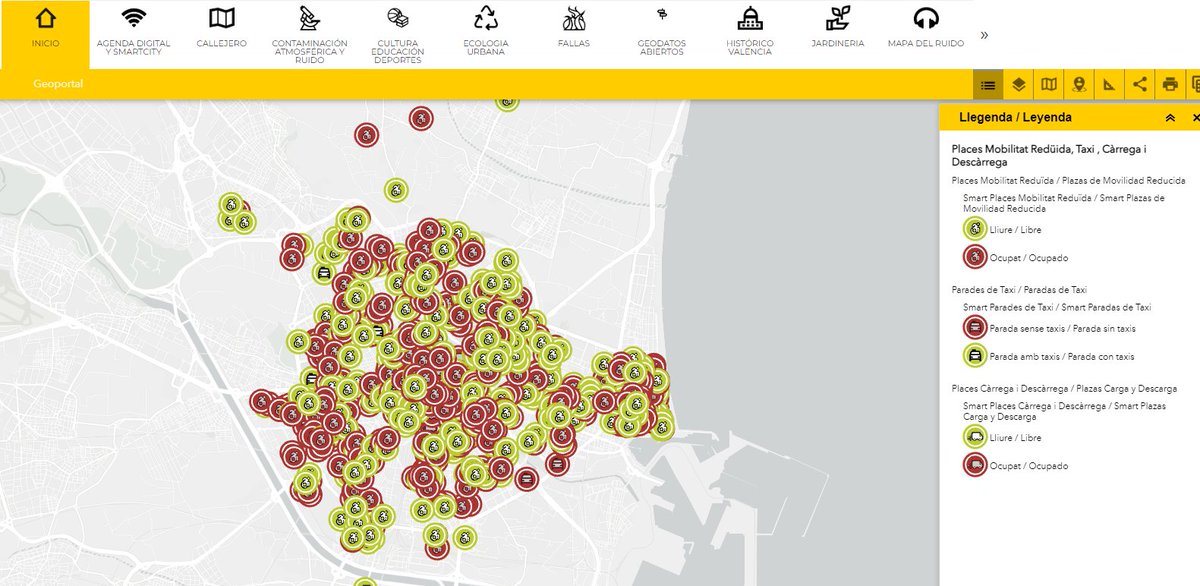Toggle the legend list toolbar button
Image resolution: width=1200 pixels, height=586 pixels.
pos(988,84)
